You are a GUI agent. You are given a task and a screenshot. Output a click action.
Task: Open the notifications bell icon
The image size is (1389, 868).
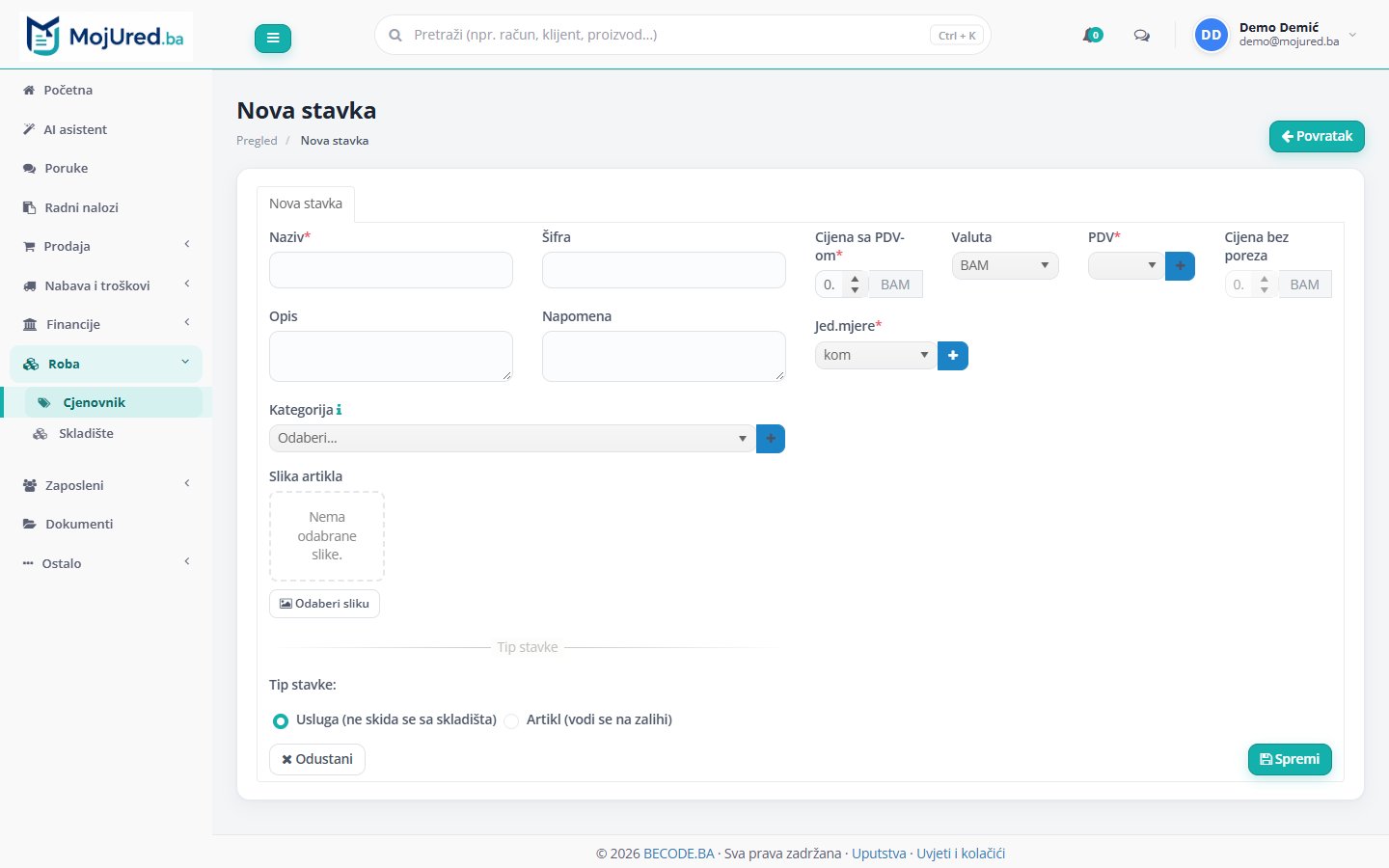(x=1092, y=36)
